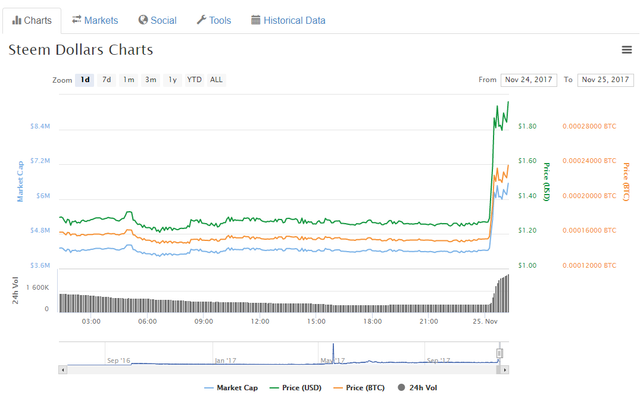
Task: Open the Historical Data tab
Action: [x=288, y=20]
